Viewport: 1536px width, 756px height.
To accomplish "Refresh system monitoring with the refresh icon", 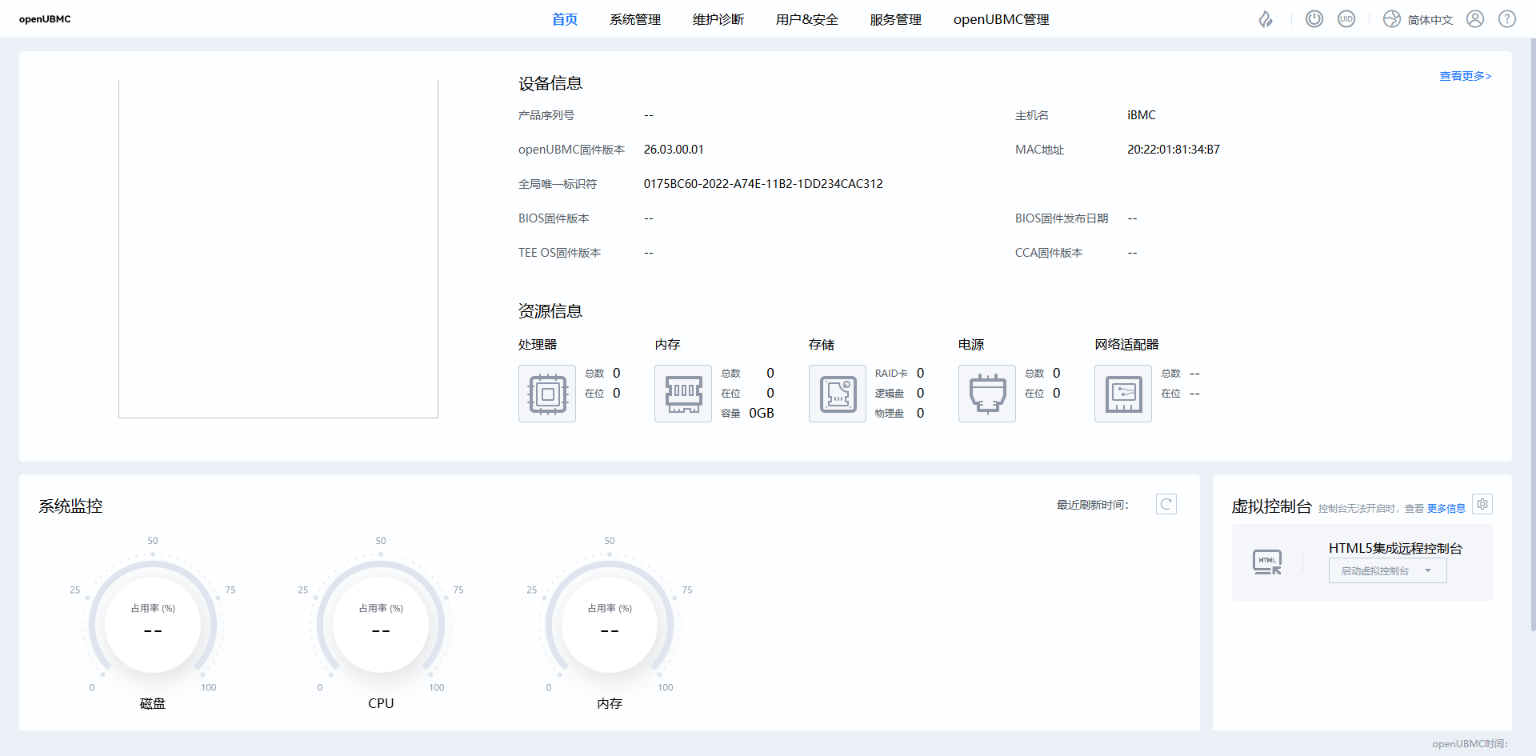I will click(x=1166, y=504).
